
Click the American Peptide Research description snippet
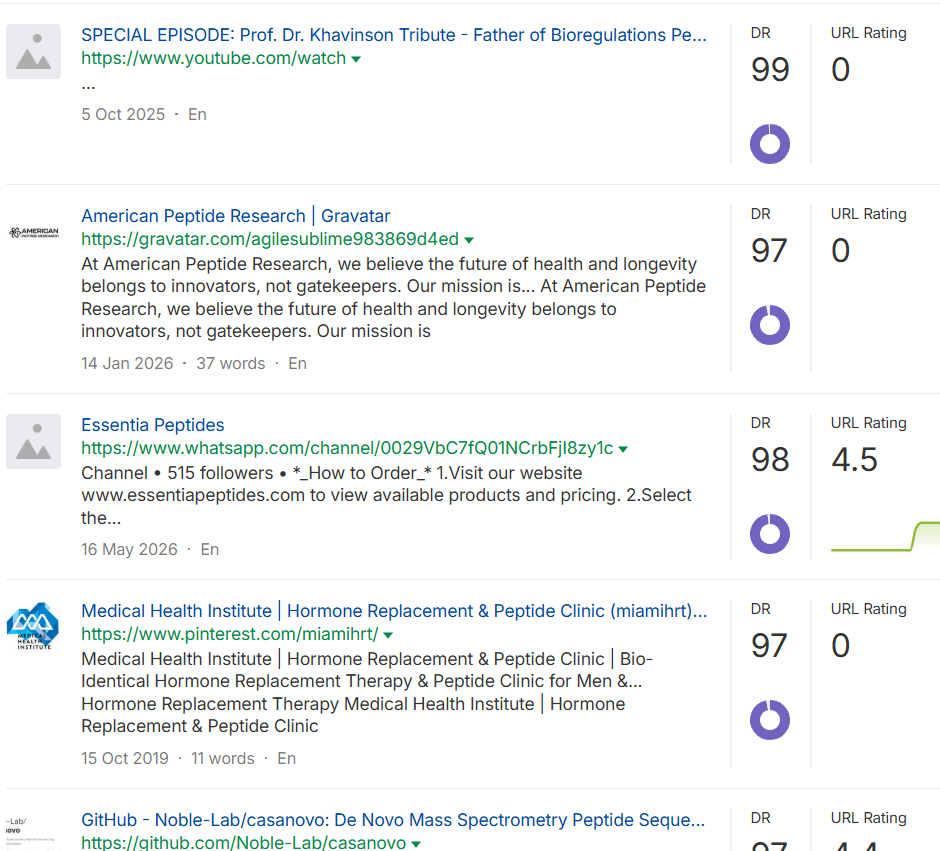(x=394, y=298)
